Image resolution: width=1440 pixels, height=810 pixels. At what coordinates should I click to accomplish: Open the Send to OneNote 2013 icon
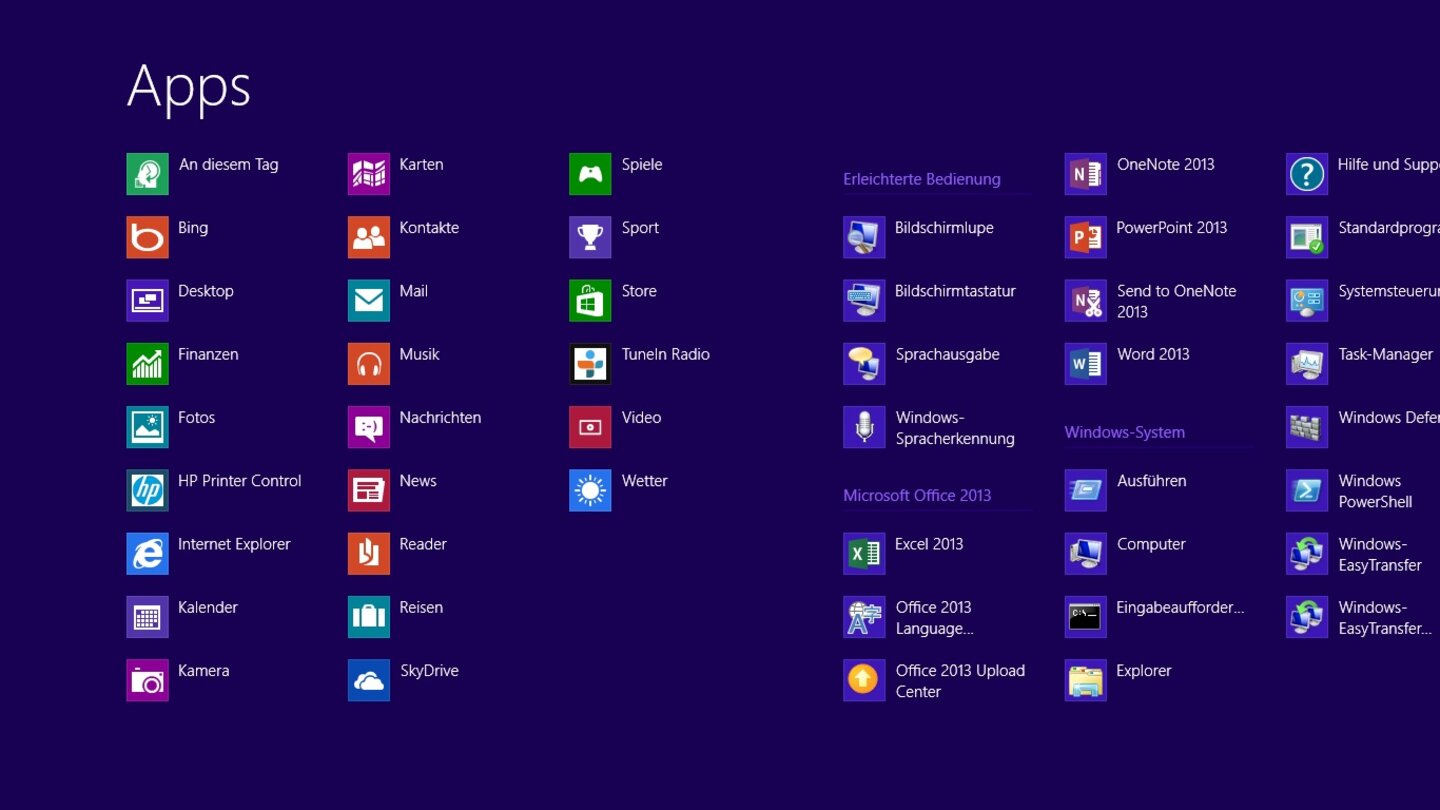coord(1086,300)
